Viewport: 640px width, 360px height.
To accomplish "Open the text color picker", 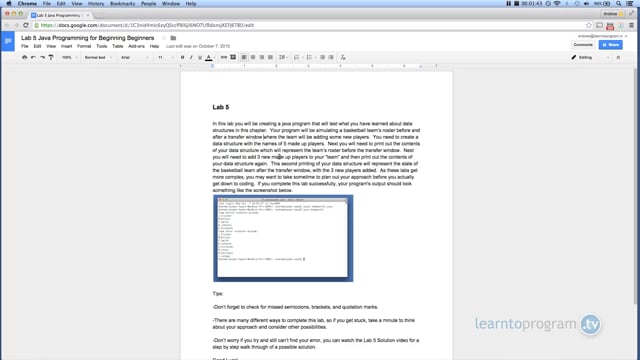I will [209, 58].
